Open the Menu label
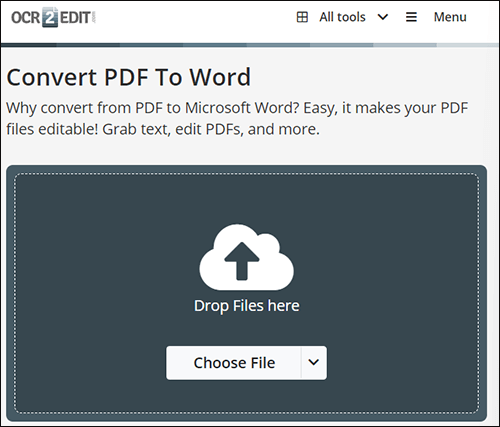The height and width of the screenshot is (427, 500). (x=450, y=17)
